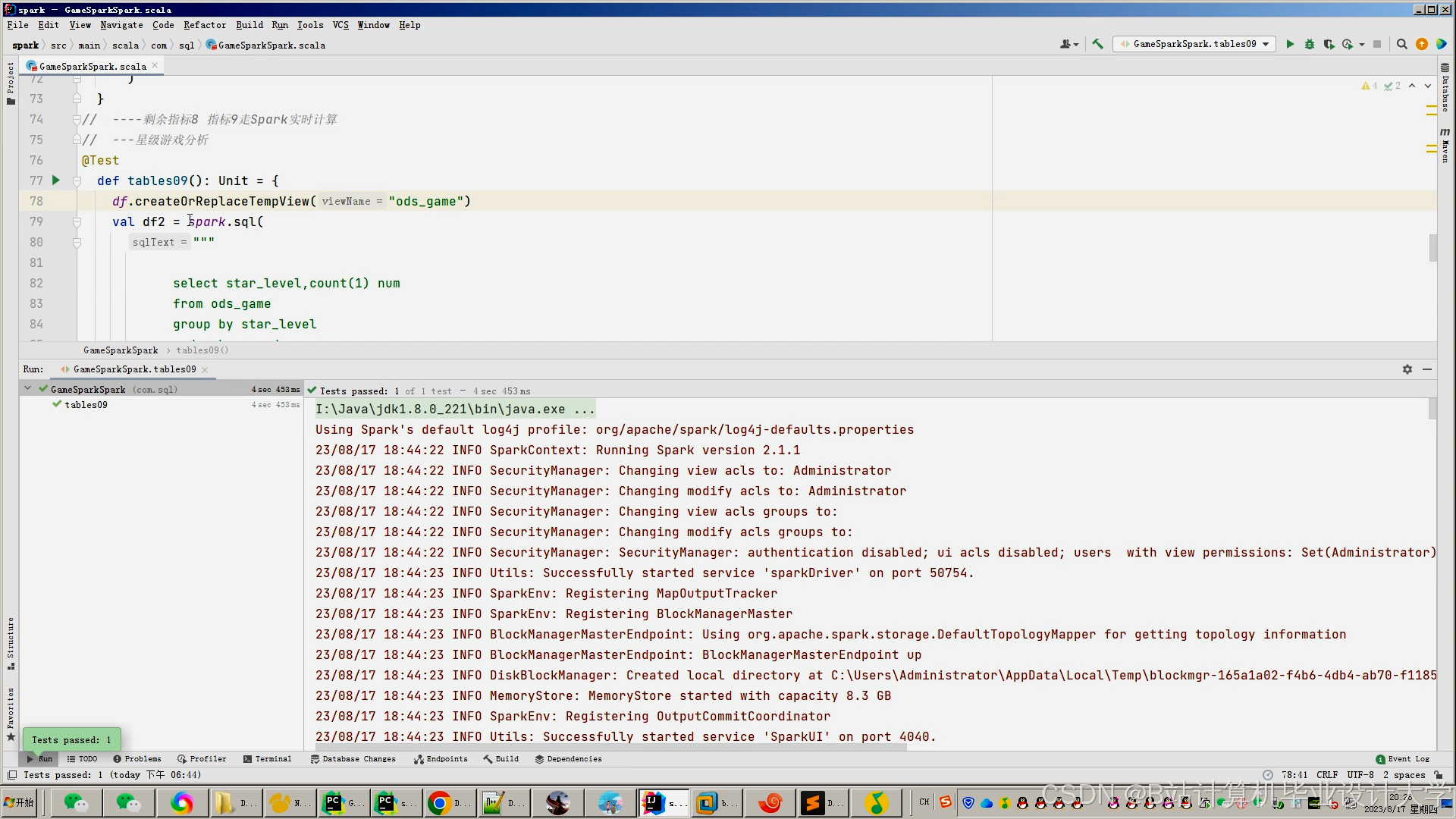Open the Refactor menu
The image size is (1456, 819).
pyautogui.click(x=205, y=25)
